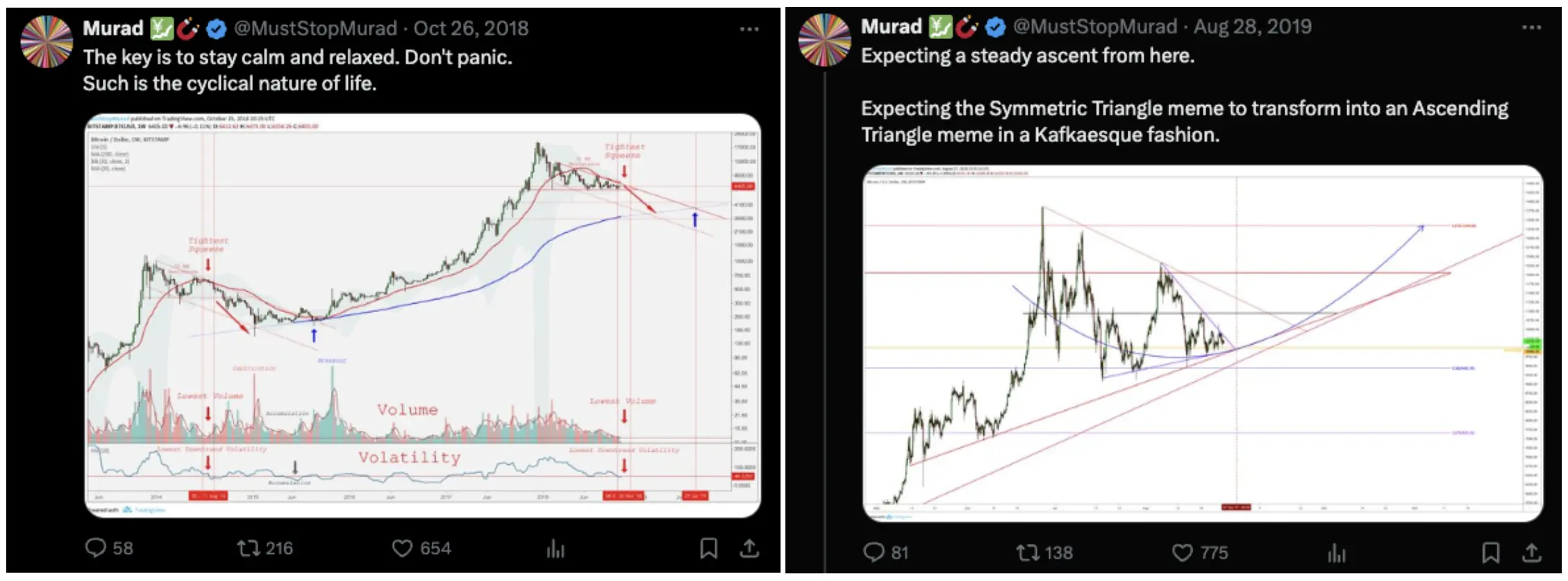1568x581 pixels.
Task: View analytics for the Oct 26 tweet
Action: point(556,549)
